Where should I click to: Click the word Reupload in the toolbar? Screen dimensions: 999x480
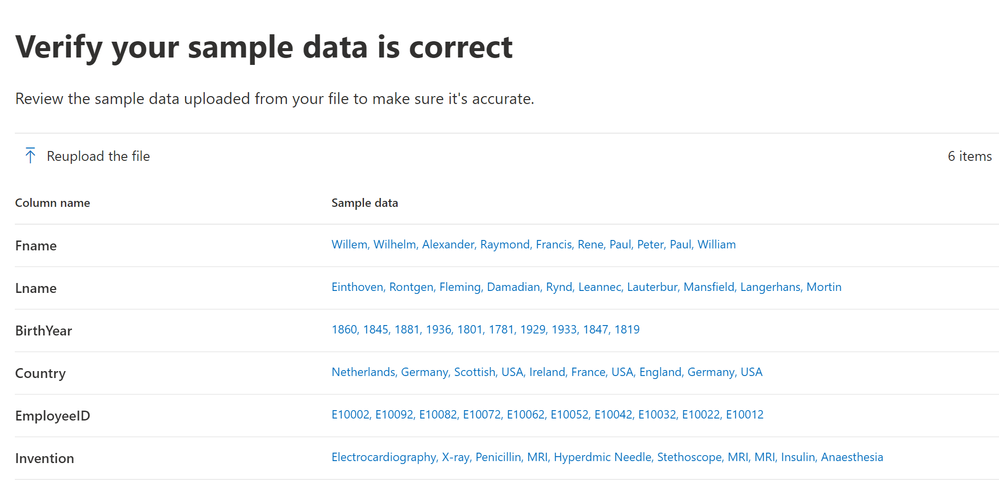(74, 156)
